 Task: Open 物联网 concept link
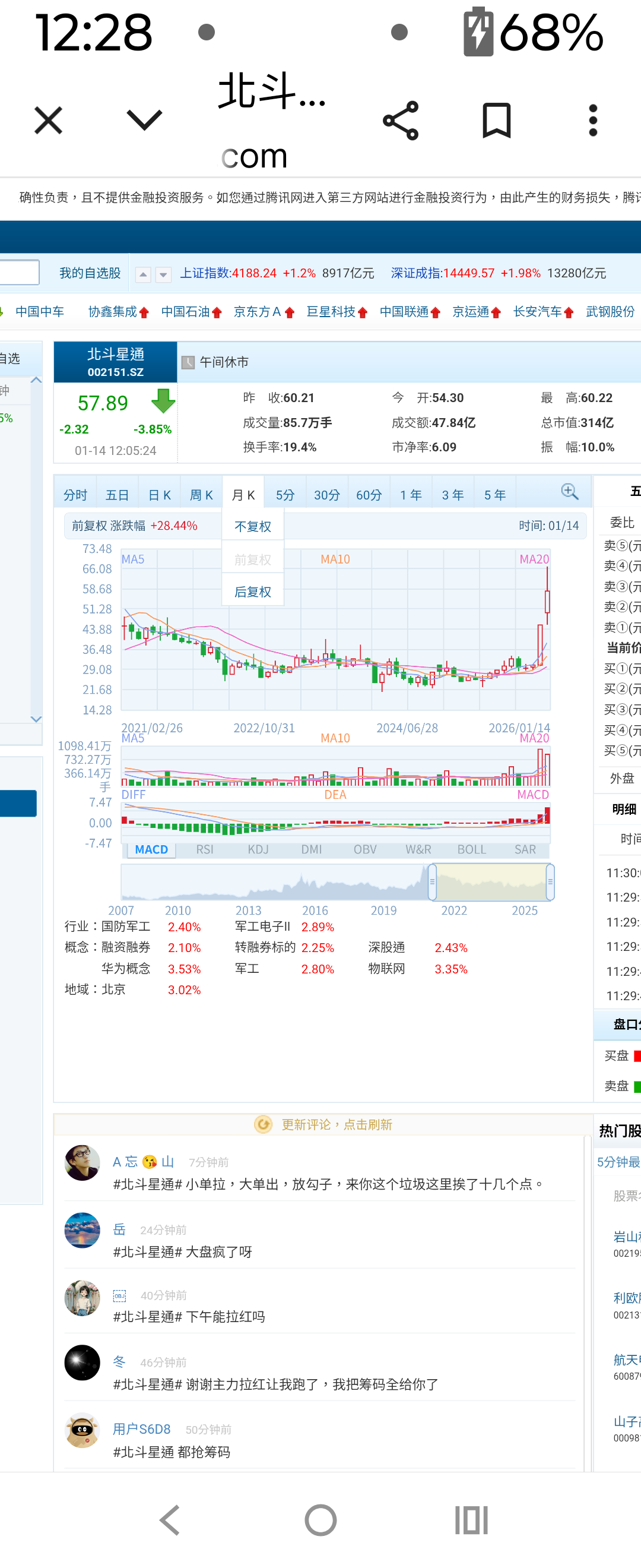tap(387, 969)
